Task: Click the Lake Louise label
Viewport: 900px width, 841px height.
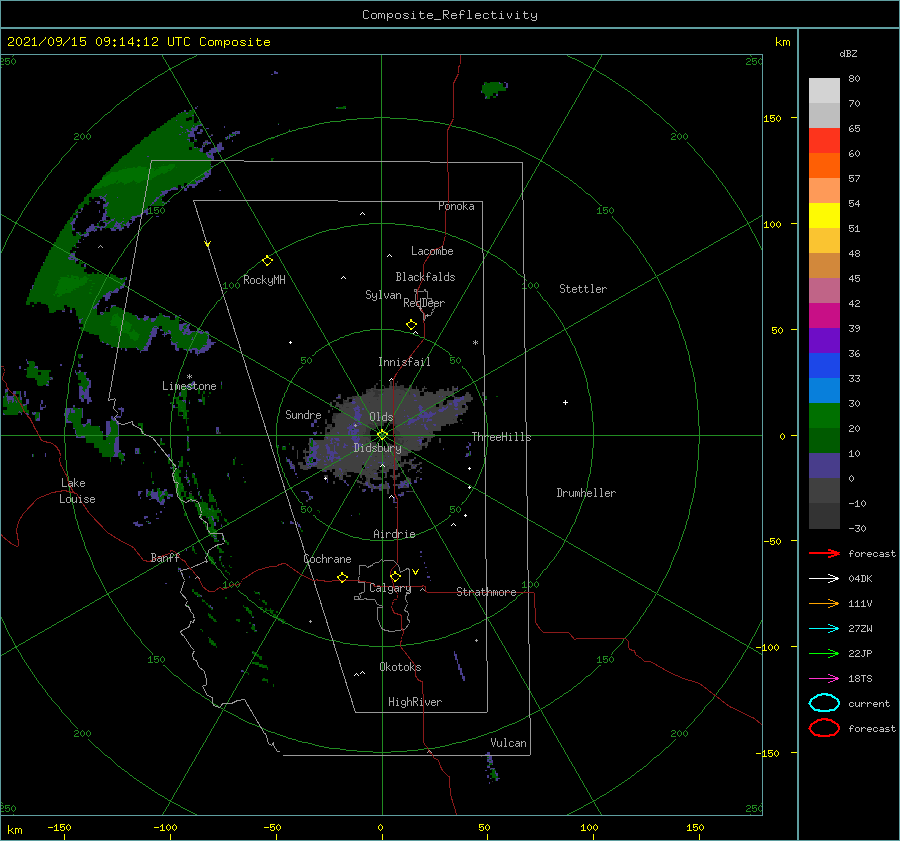Action: [x=77, y=491]
